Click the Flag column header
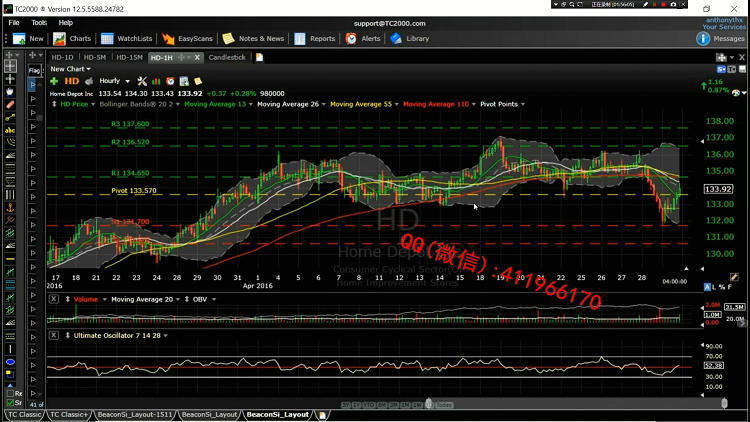 (x=34, y=70)
